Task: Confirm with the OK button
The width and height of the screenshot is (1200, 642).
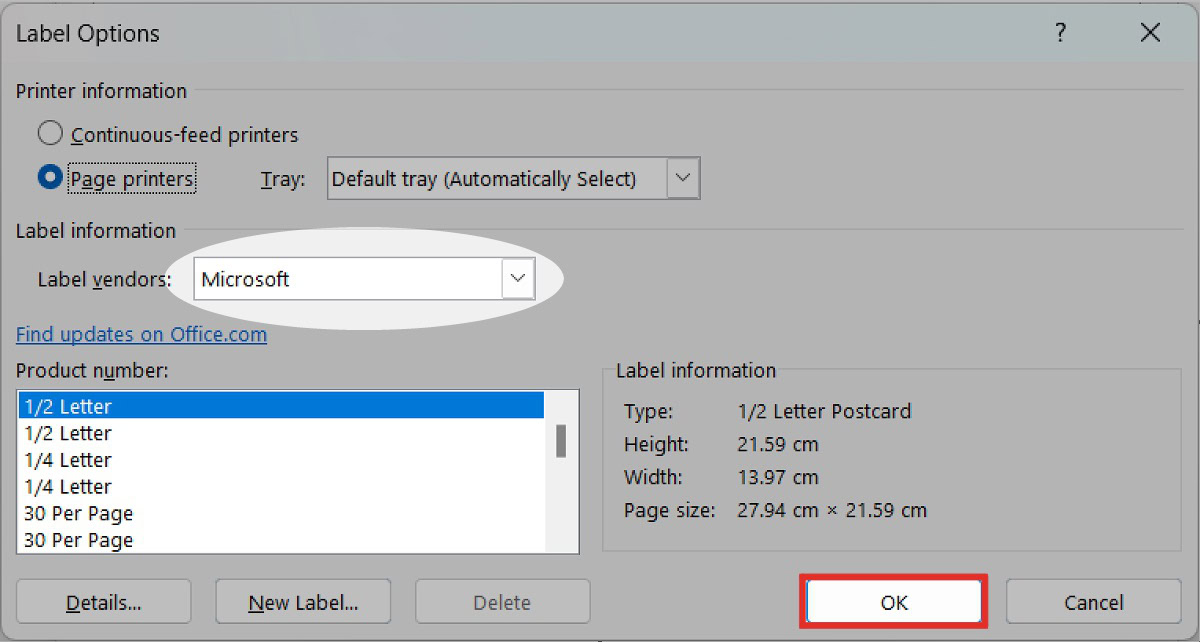Action: coord(893,602)
